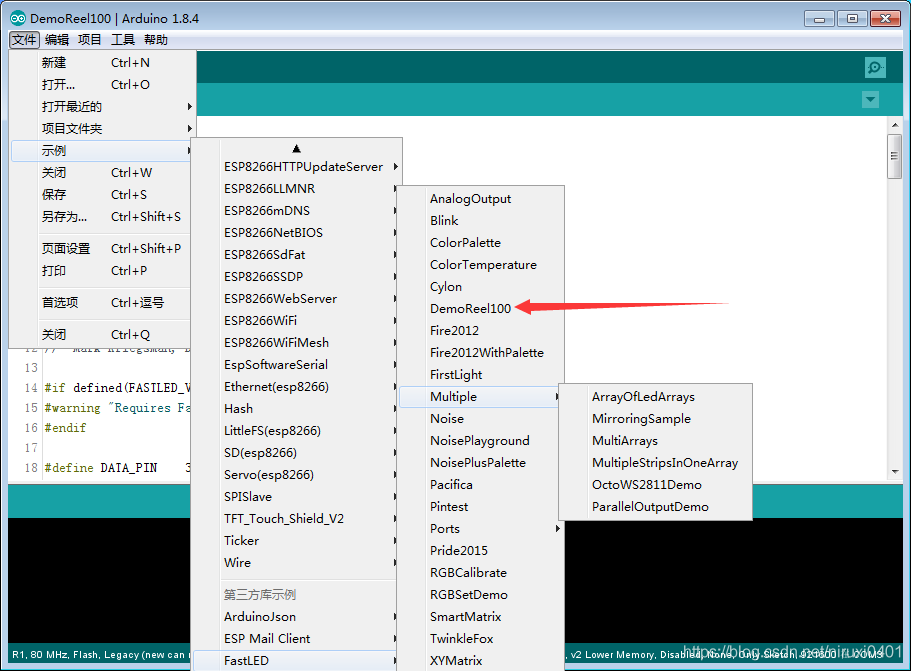Select the Cylon example
This screenshot has width=911, height=671.
[x=481, y=287]
